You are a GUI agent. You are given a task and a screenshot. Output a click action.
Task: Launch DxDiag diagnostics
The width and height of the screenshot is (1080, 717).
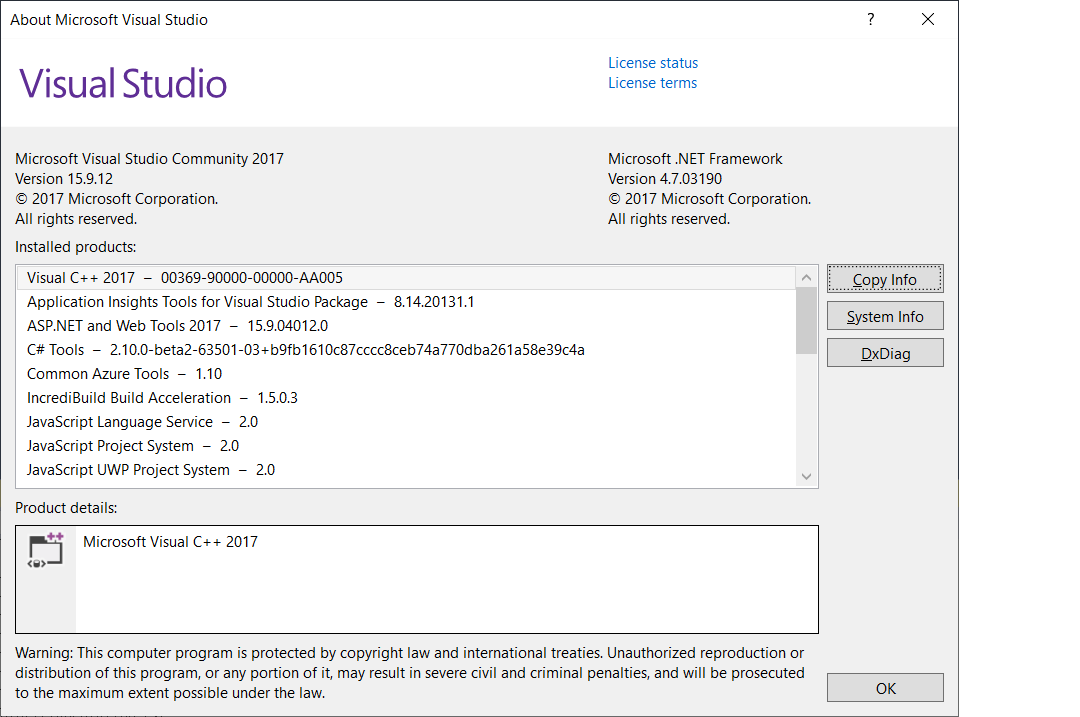pyautogui.click(x=884, y=353)
